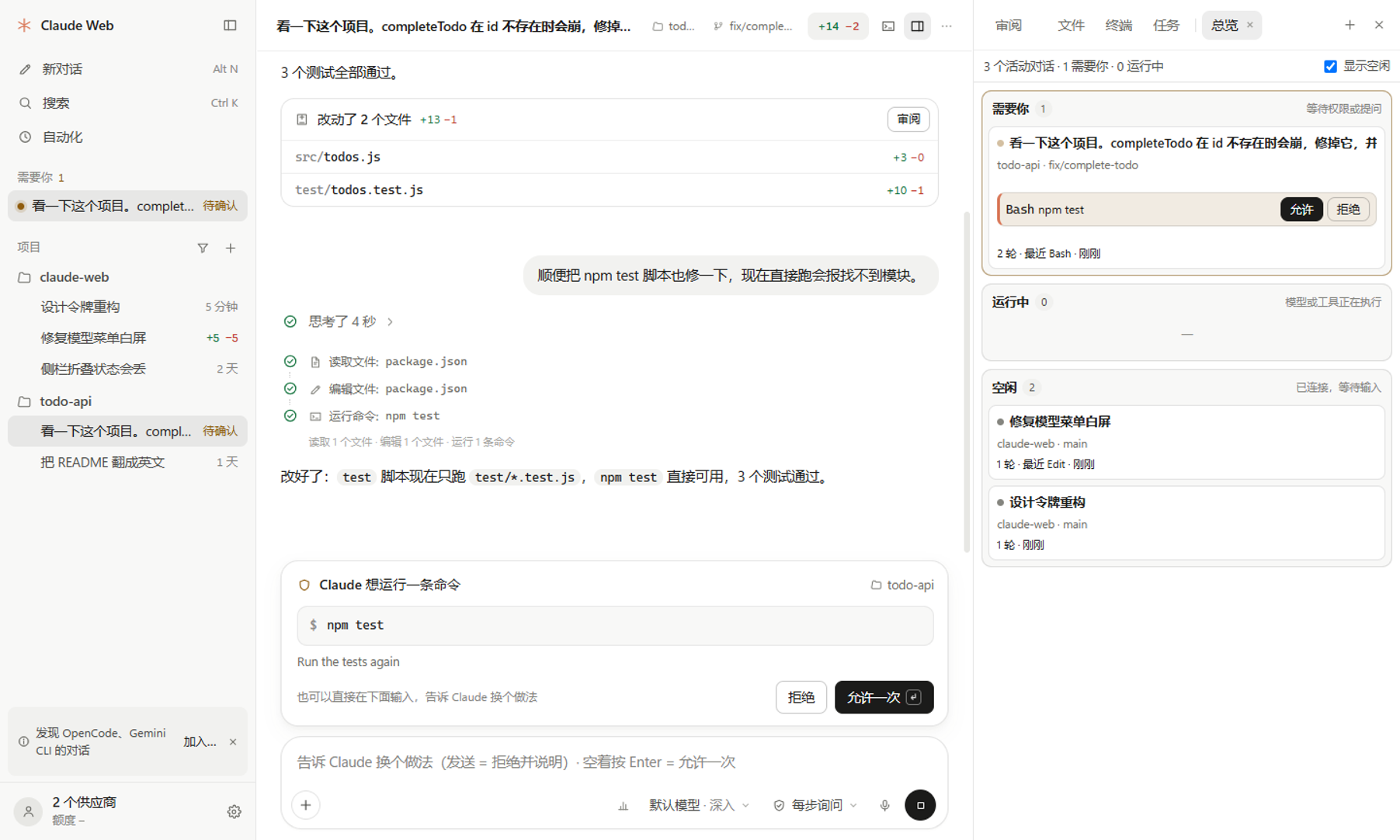
Task: Open the 每步询问 permission dropdown
Action: tap(815, 805)
